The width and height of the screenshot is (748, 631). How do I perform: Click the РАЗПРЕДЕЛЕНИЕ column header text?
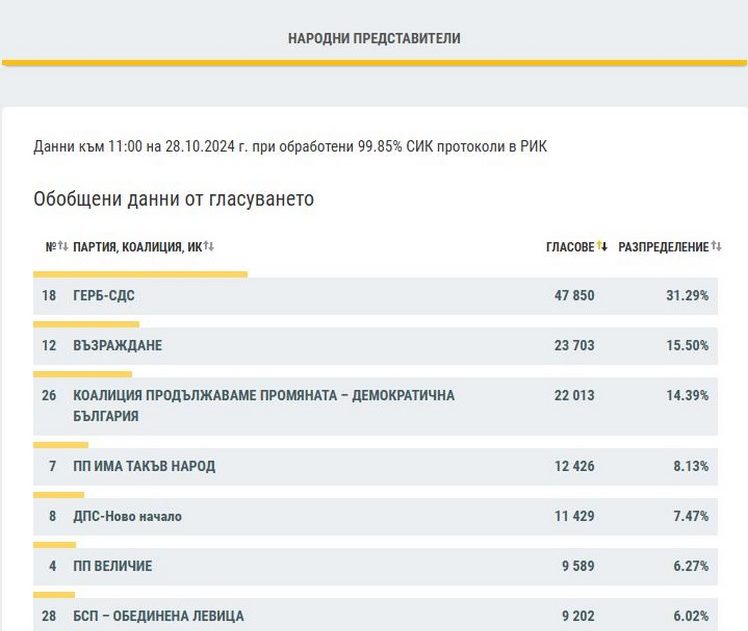tap(663, 247)
